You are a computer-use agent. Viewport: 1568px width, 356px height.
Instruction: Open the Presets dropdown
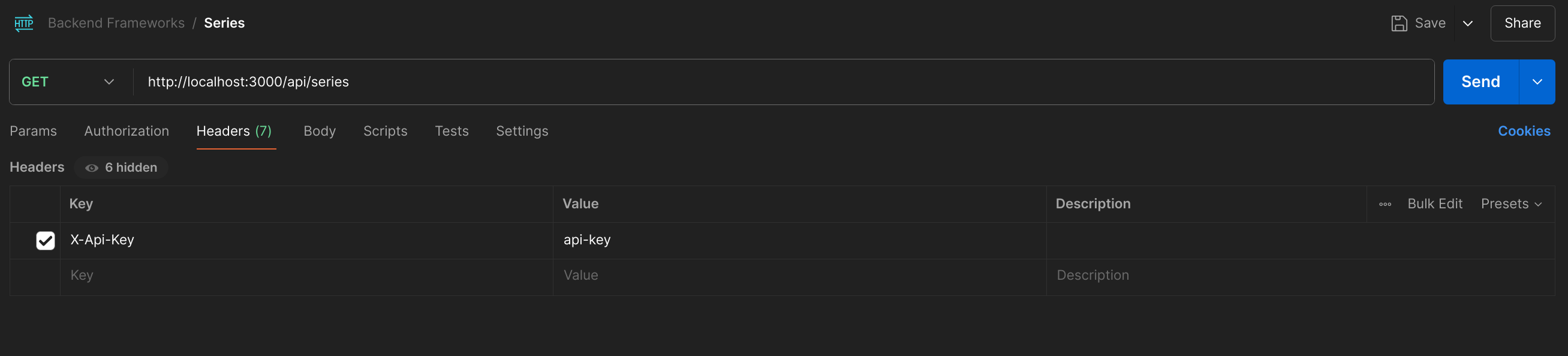(x=1511, y=204)
